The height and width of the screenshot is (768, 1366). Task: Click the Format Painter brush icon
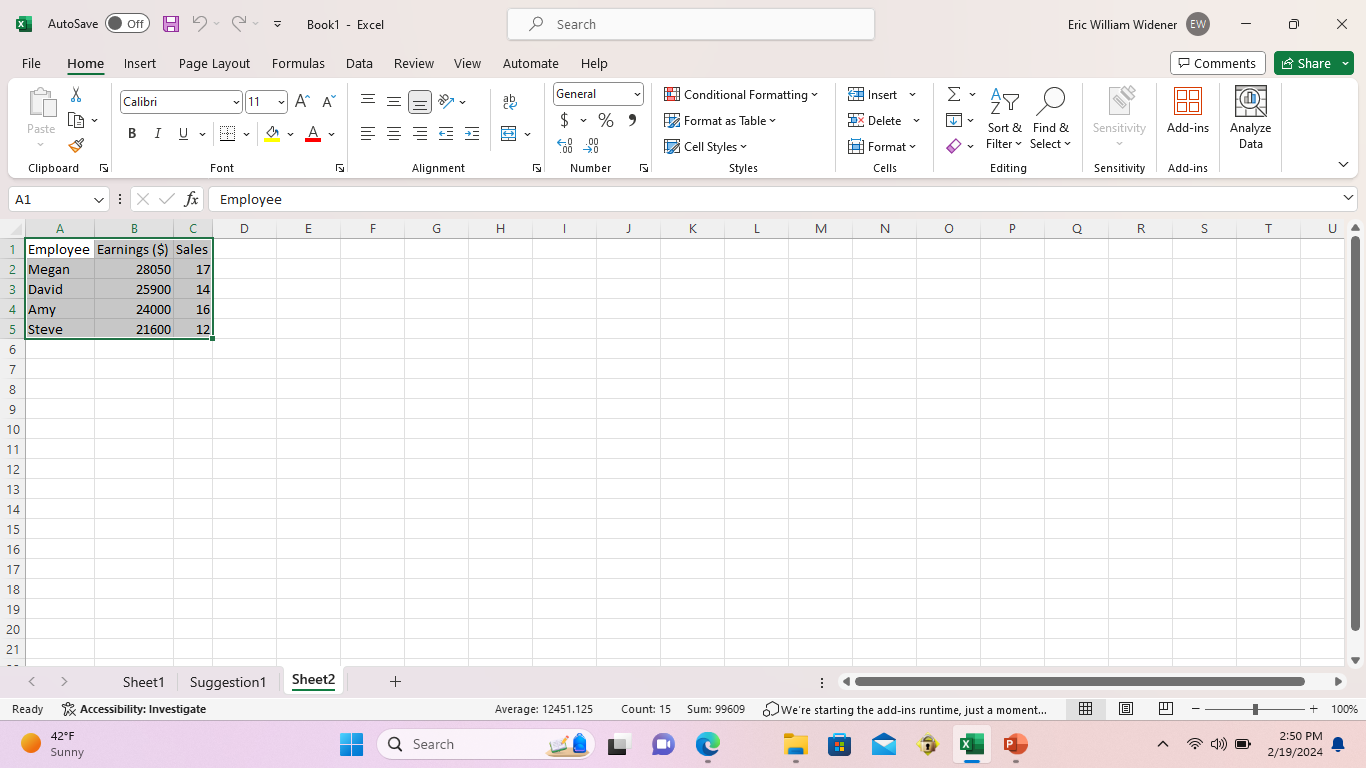click(76, 145)
